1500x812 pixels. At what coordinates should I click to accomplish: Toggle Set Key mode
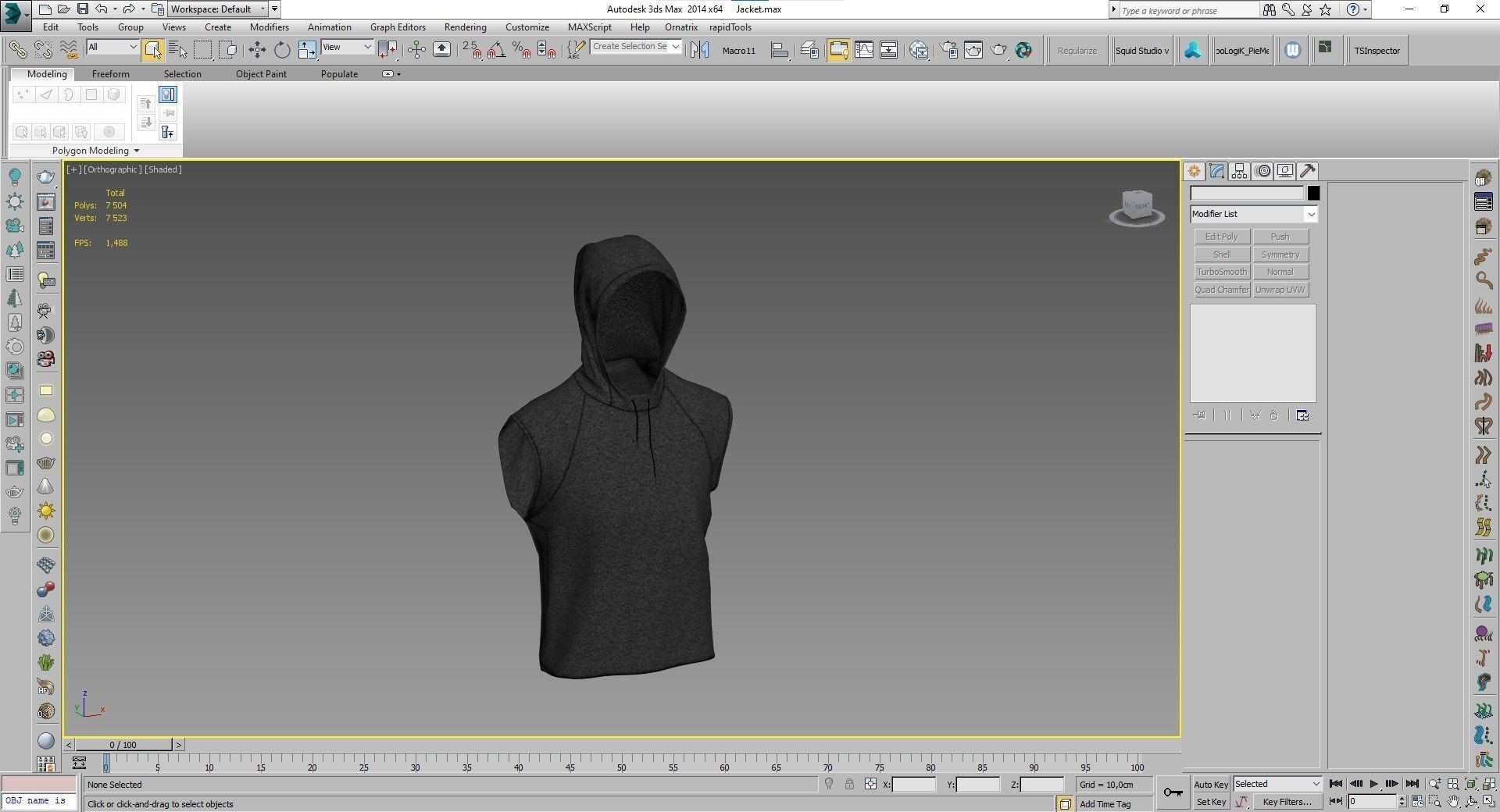click(1211, 802)
